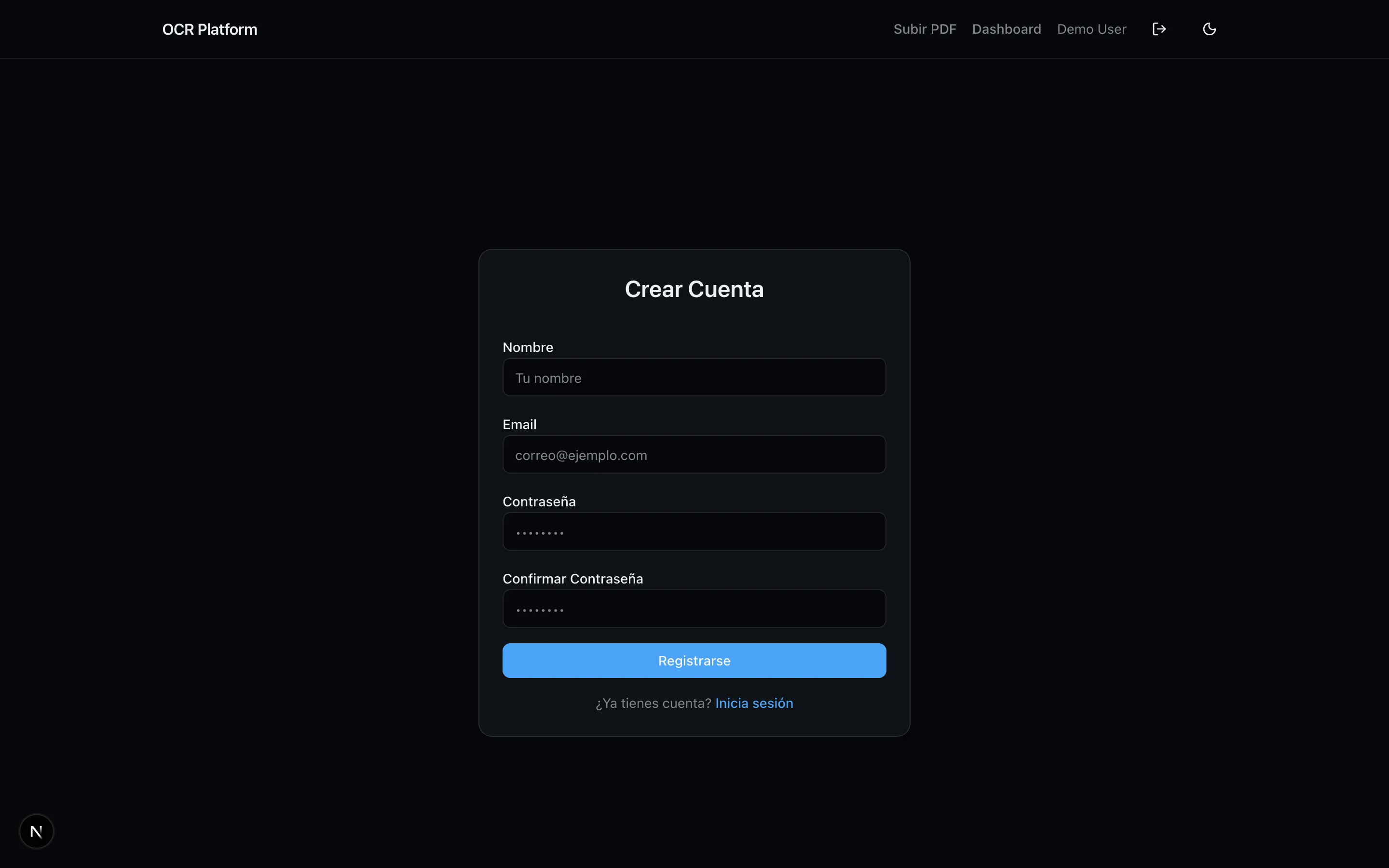Click the Contraseña label text
The height and width of the screenshot is (868, 1389).
tap(538, 502)
